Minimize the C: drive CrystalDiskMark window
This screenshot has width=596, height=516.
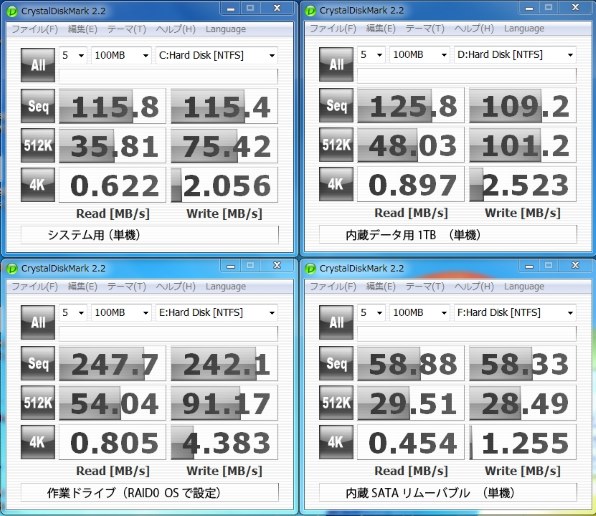click(230, 8)
